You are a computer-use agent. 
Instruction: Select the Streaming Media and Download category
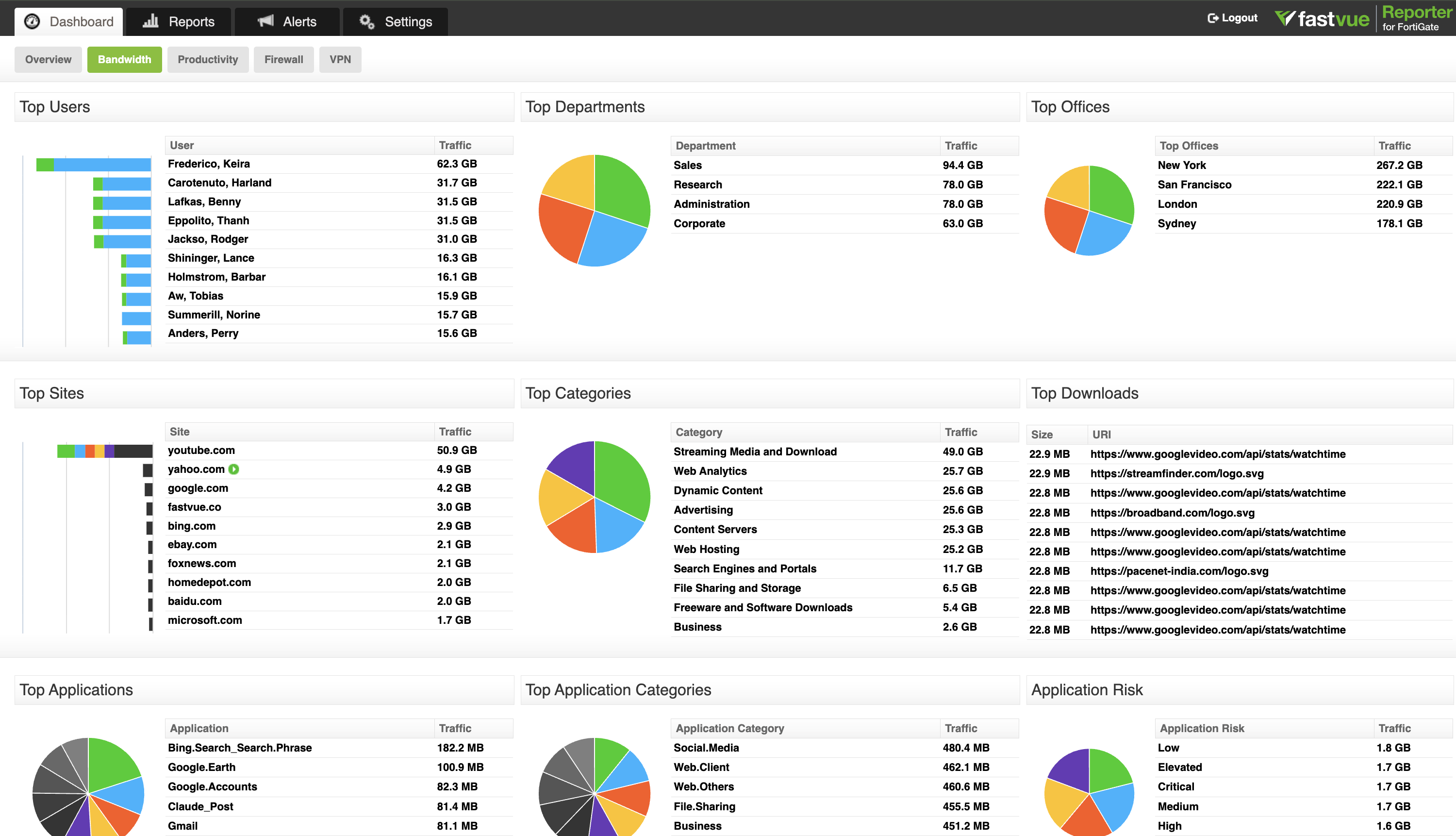[755, 452]
